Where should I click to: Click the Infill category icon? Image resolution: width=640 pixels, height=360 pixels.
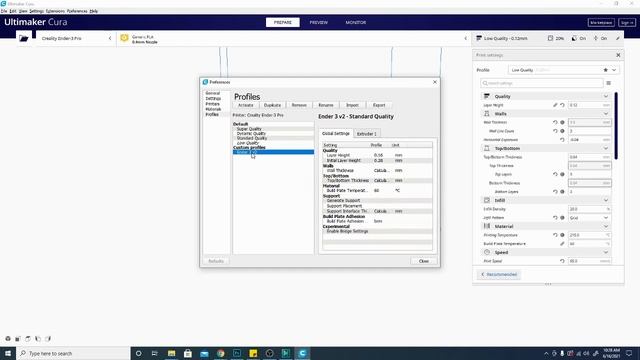(487, 200)
